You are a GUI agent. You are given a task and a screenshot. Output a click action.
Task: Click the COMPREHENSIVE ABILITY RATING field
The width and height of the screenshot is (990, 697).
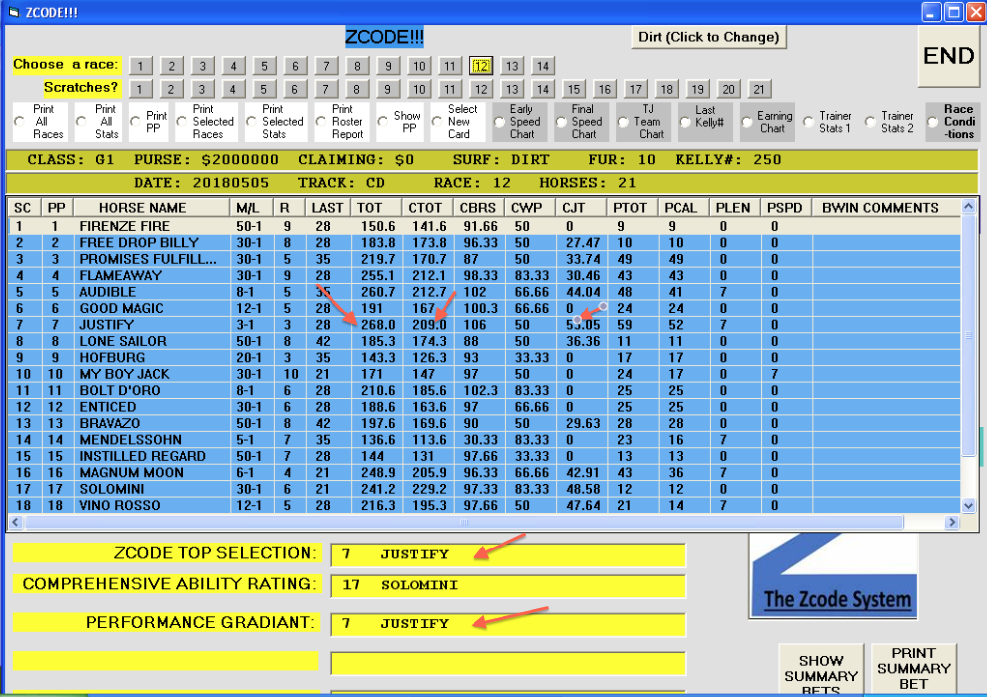(508, 585)
